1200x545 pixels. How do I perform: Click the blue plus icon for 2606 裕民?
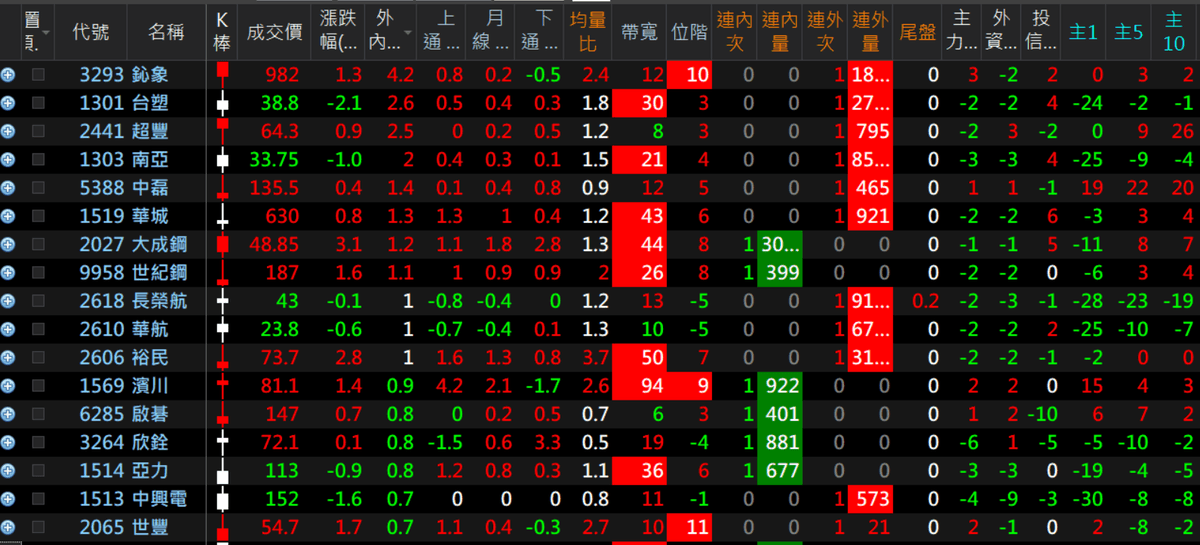coord(8,357)
